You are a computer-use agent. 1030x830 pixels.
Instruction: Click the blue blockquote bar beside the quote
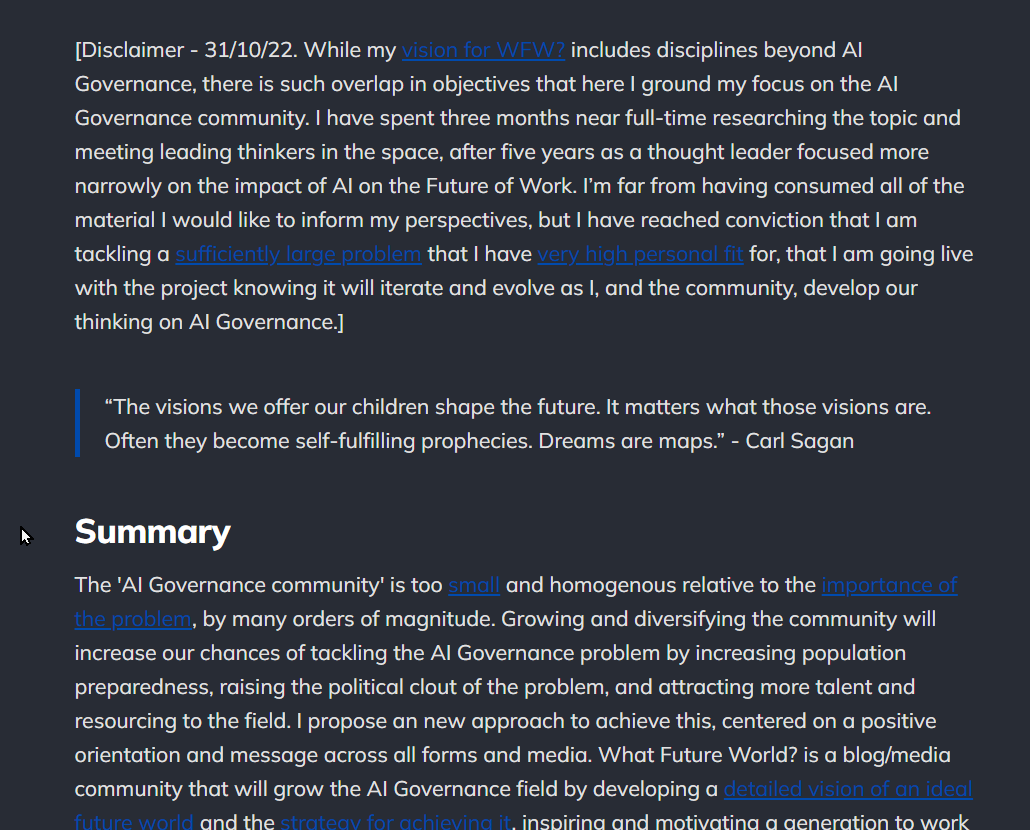pyautogui.click(x=77, y=423)
